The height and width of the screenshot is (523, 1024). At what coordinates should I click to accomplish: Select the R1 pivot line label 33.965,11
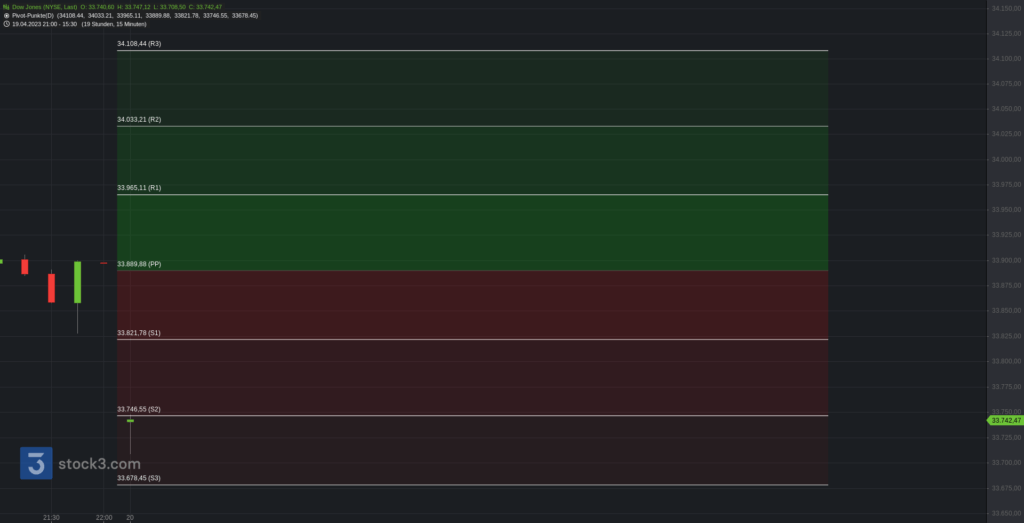139,187
